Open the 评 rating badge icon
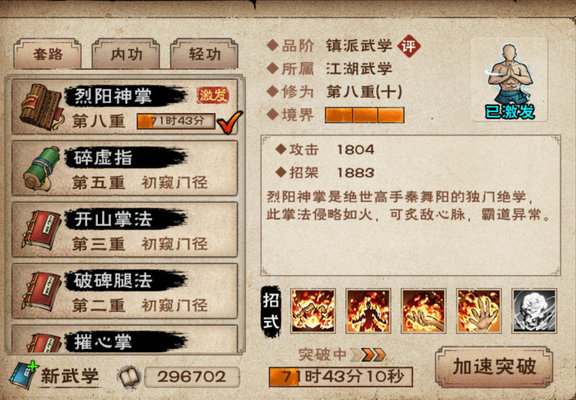Screen dimensions: 576x400 click(x=409, y=46)
